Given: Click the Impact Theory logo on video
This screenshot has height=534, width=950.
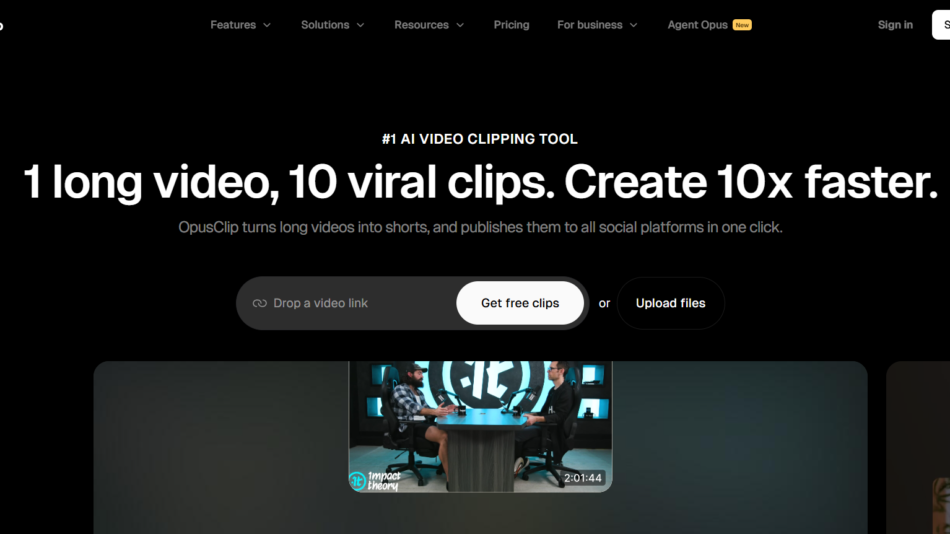Looking at the screenshot, I should [x=375, y=481].
